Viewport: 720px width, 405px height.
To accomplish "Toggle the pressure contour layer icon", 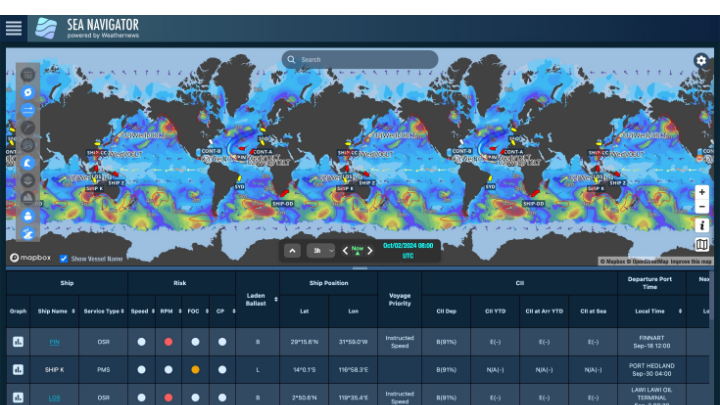I will coord(28,145).
